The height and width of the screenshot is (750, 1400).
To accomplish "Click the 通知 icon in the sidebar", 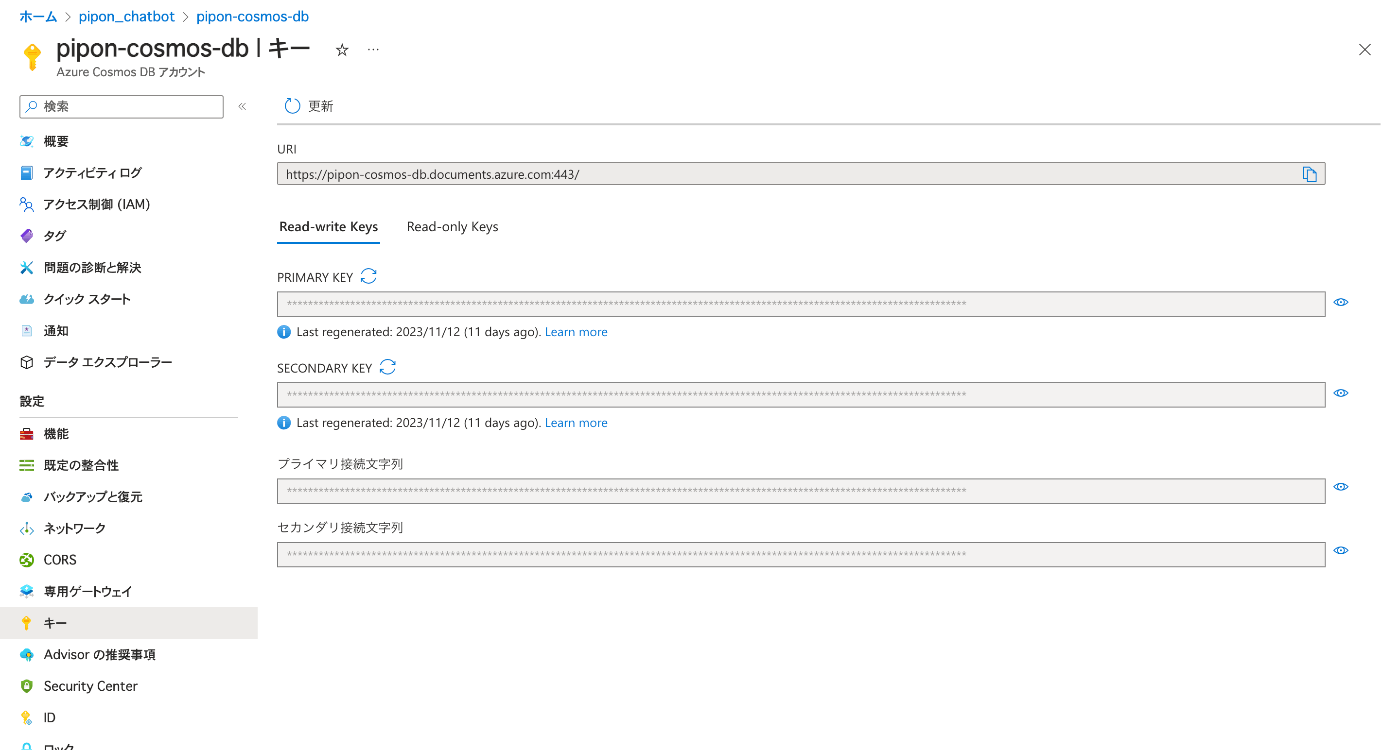I will [27, 331].
